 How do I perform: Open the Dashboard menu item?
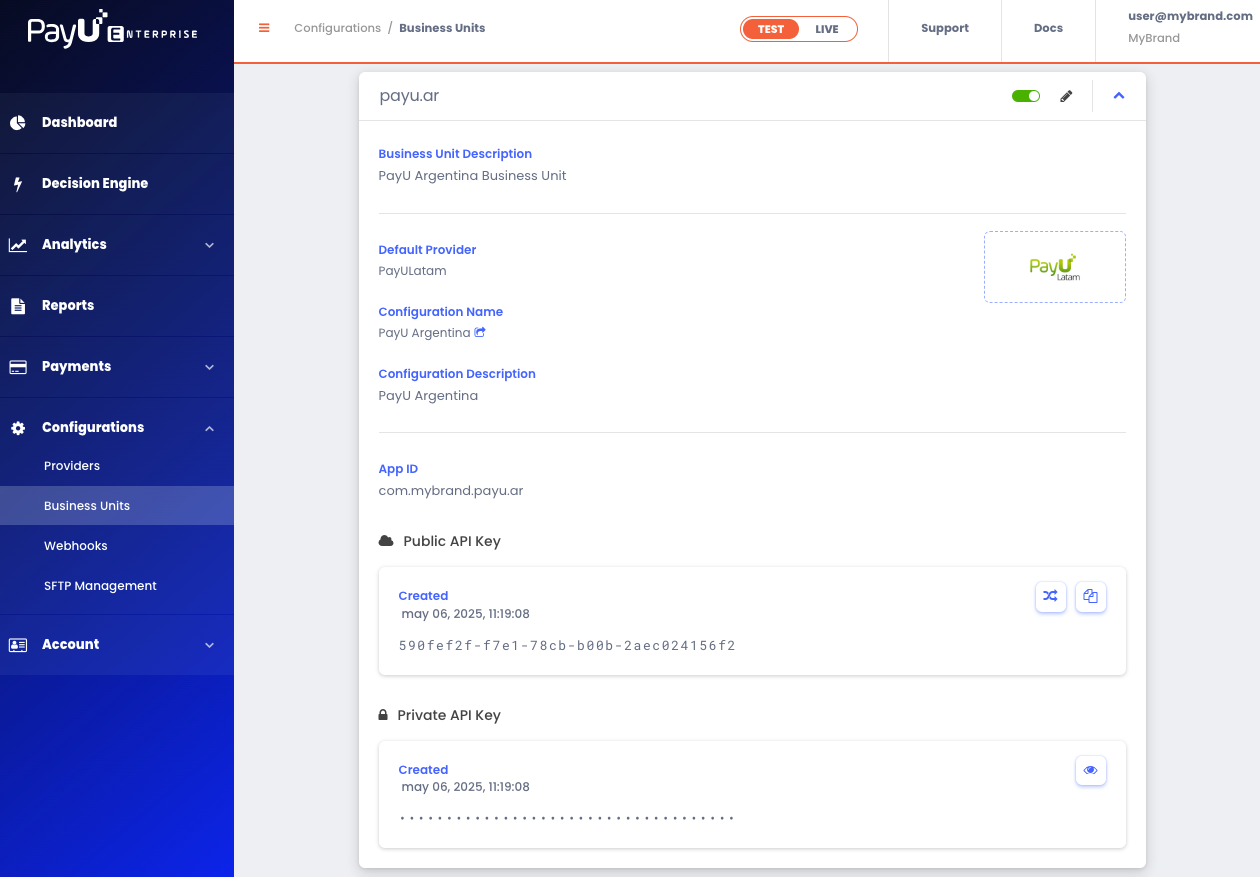(x=117, y=123)
